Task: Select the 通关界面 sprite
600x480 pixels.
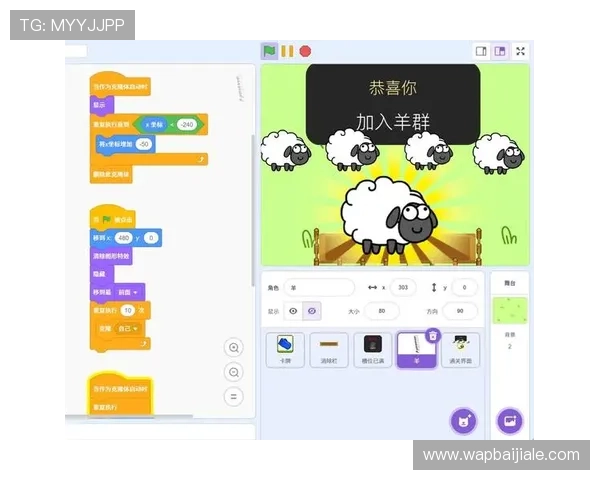Action: pos(460,350)
